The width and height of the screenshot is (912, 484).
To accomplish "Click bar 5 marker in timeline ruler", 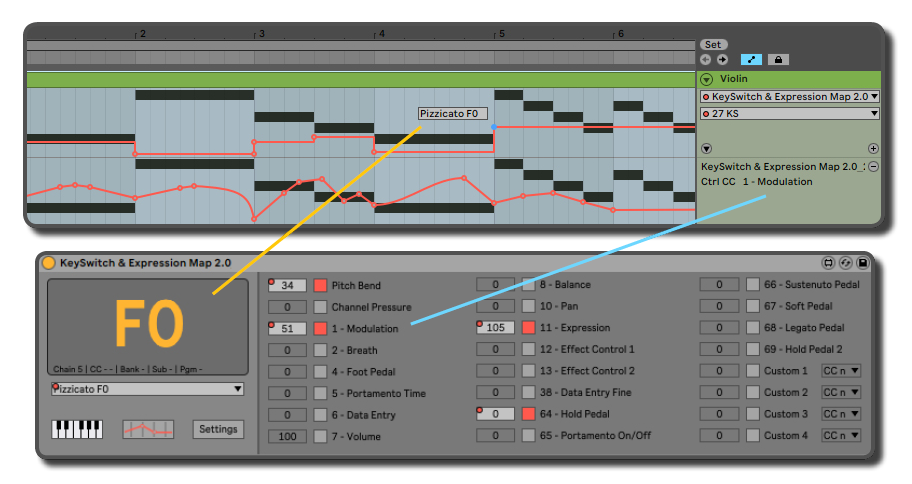I will (x=500, y=34).
